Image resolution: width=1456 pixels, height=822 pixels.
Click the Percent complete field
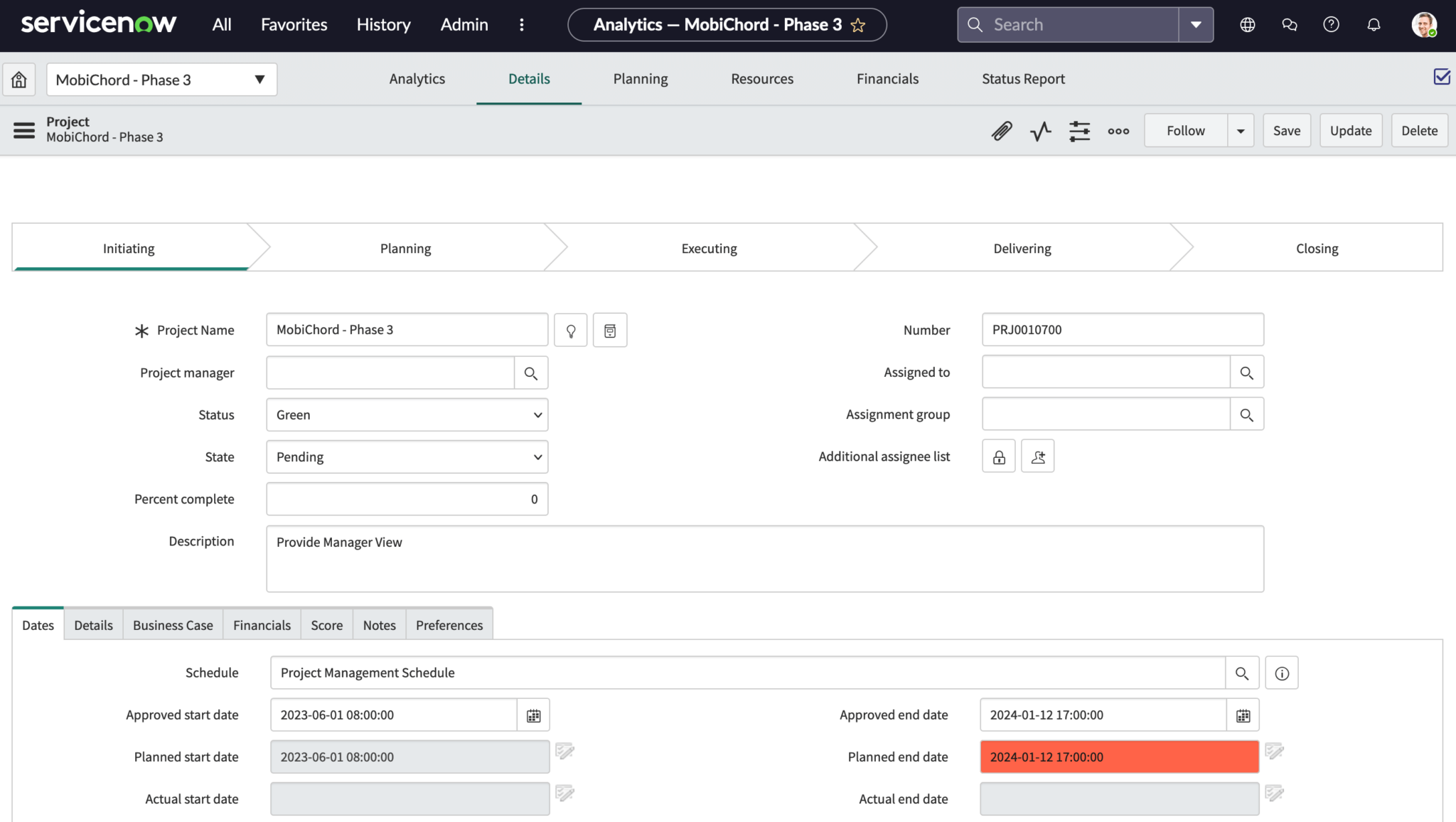click(x=407, y=499)
